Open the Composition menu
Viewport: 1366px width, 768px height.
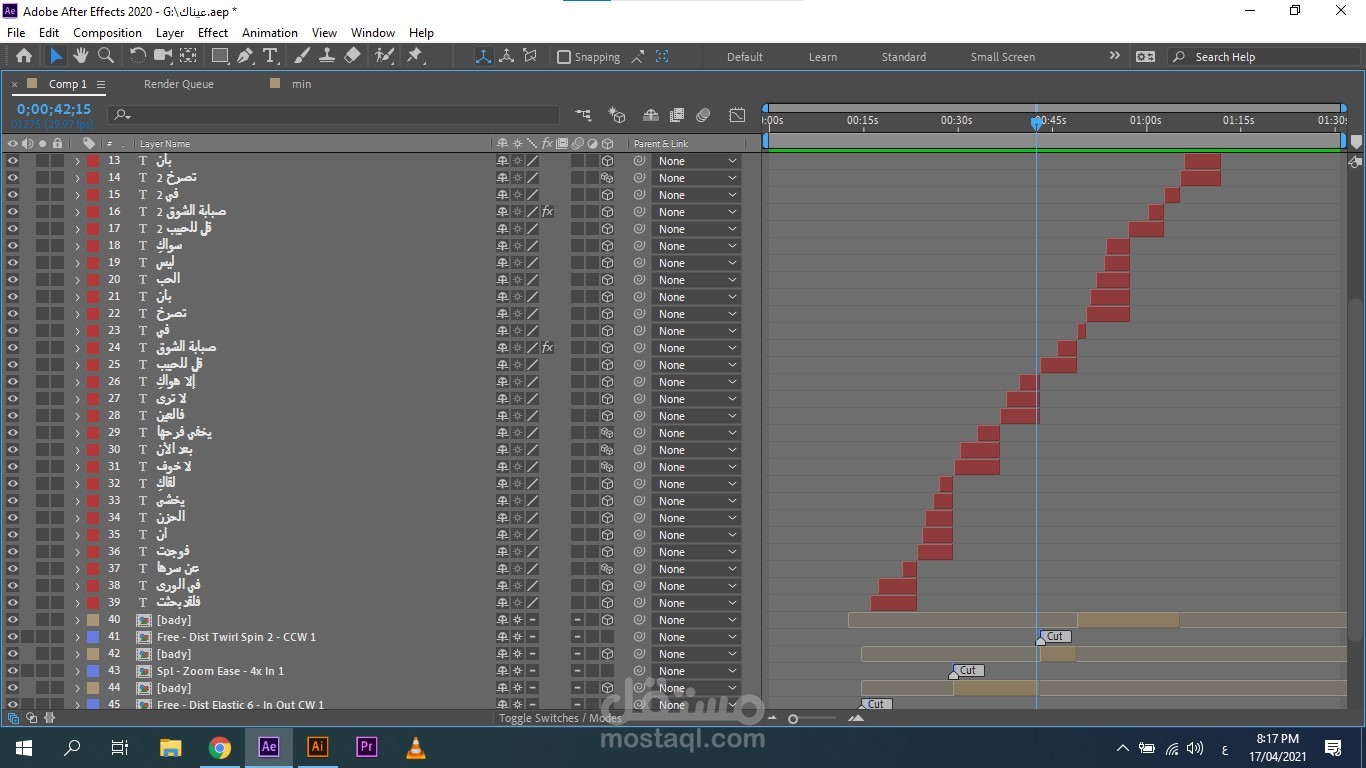pos(107,32)
